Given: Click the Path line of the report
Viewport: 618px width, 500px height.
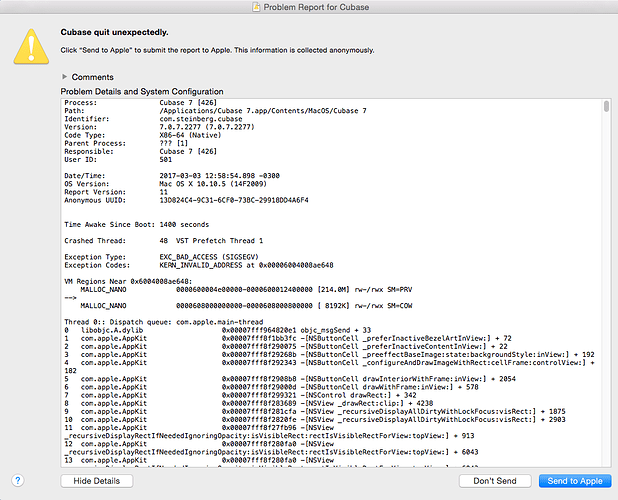Looking at the screenshot, I should (215, 111).
